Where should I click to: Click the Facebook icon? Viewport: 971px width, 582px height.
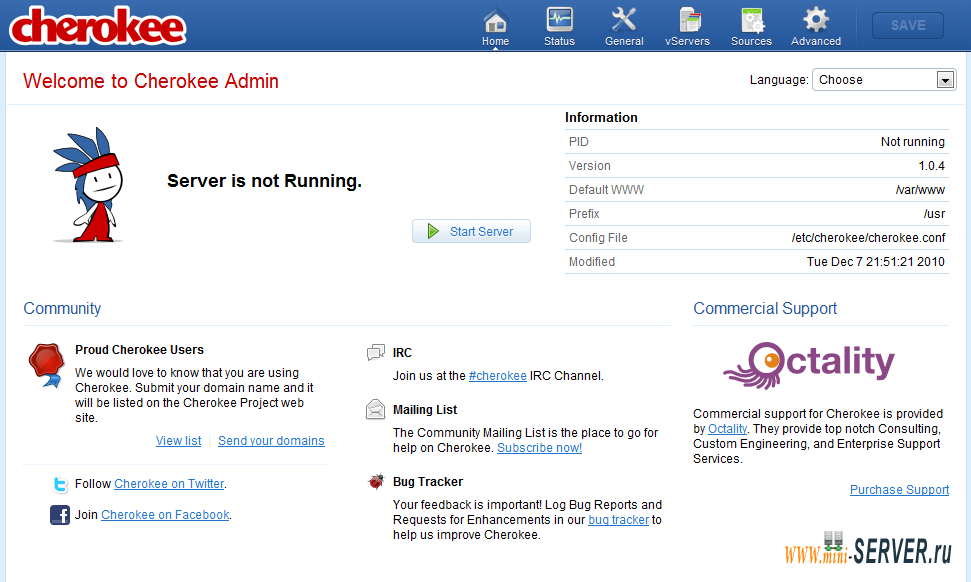[x=60, y=515]
